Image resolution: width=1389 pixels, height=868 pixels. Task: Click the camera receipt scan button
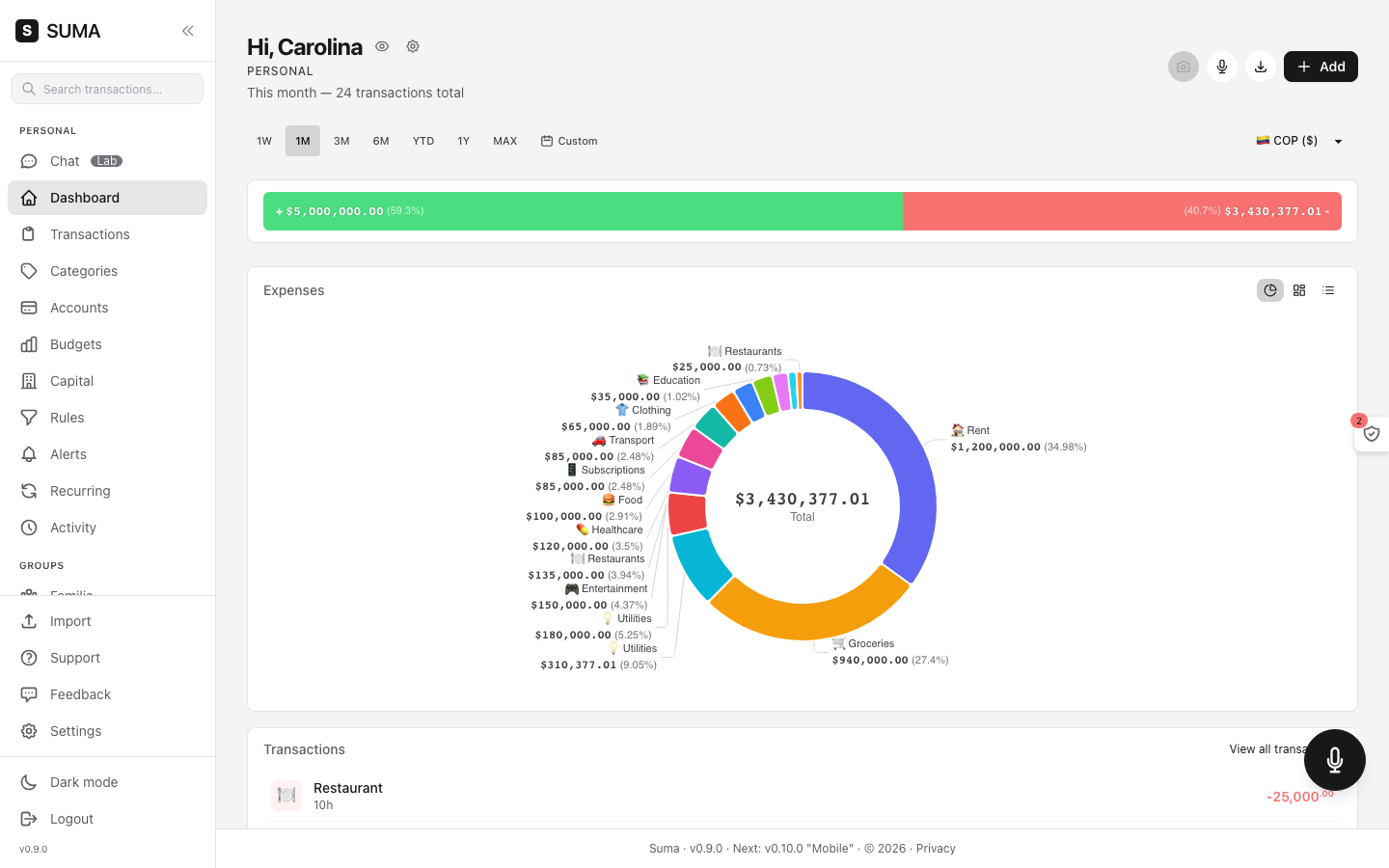pos(1184,67)
